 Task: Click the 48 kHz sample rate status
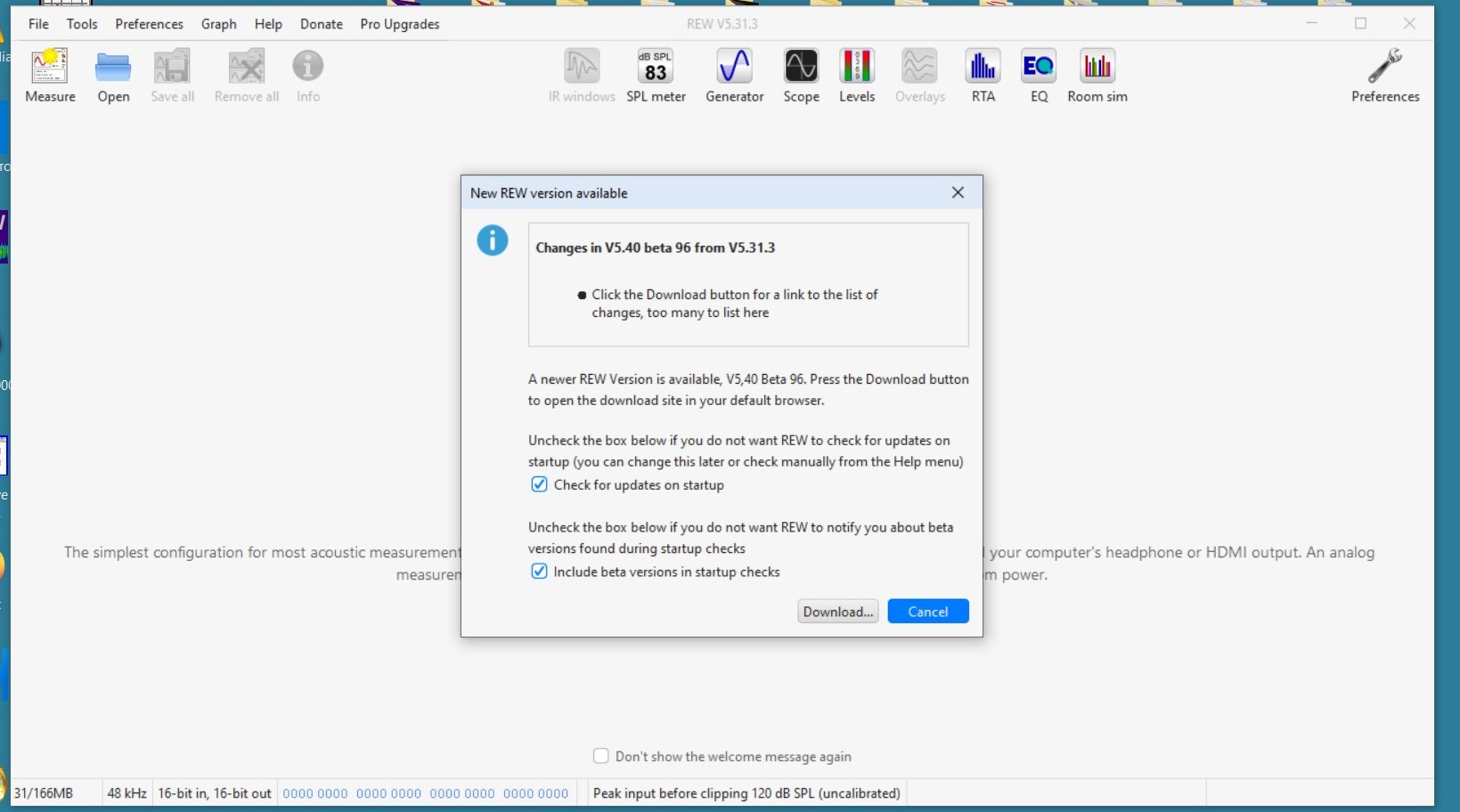[x=126, y=793]
